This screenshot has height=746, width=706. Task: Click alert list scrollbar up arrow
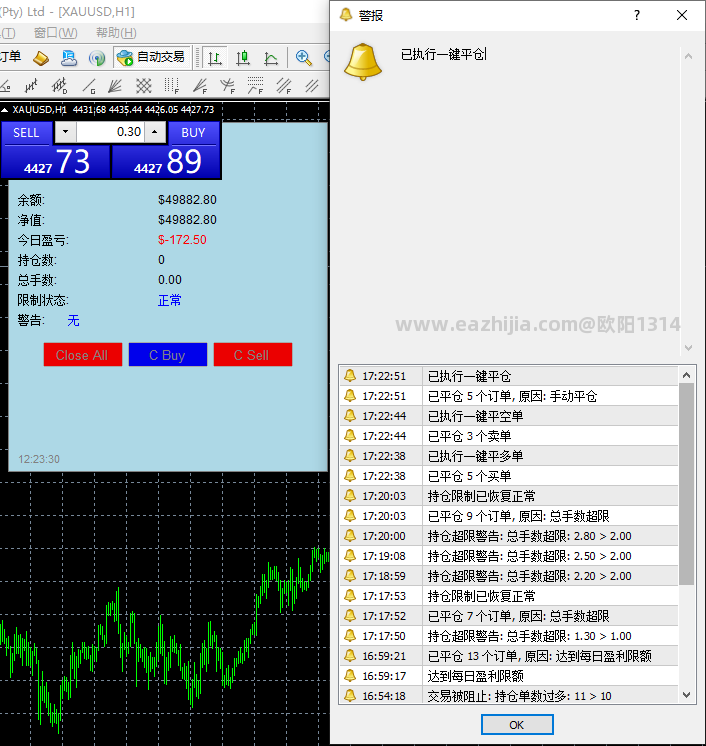(686, 375)
